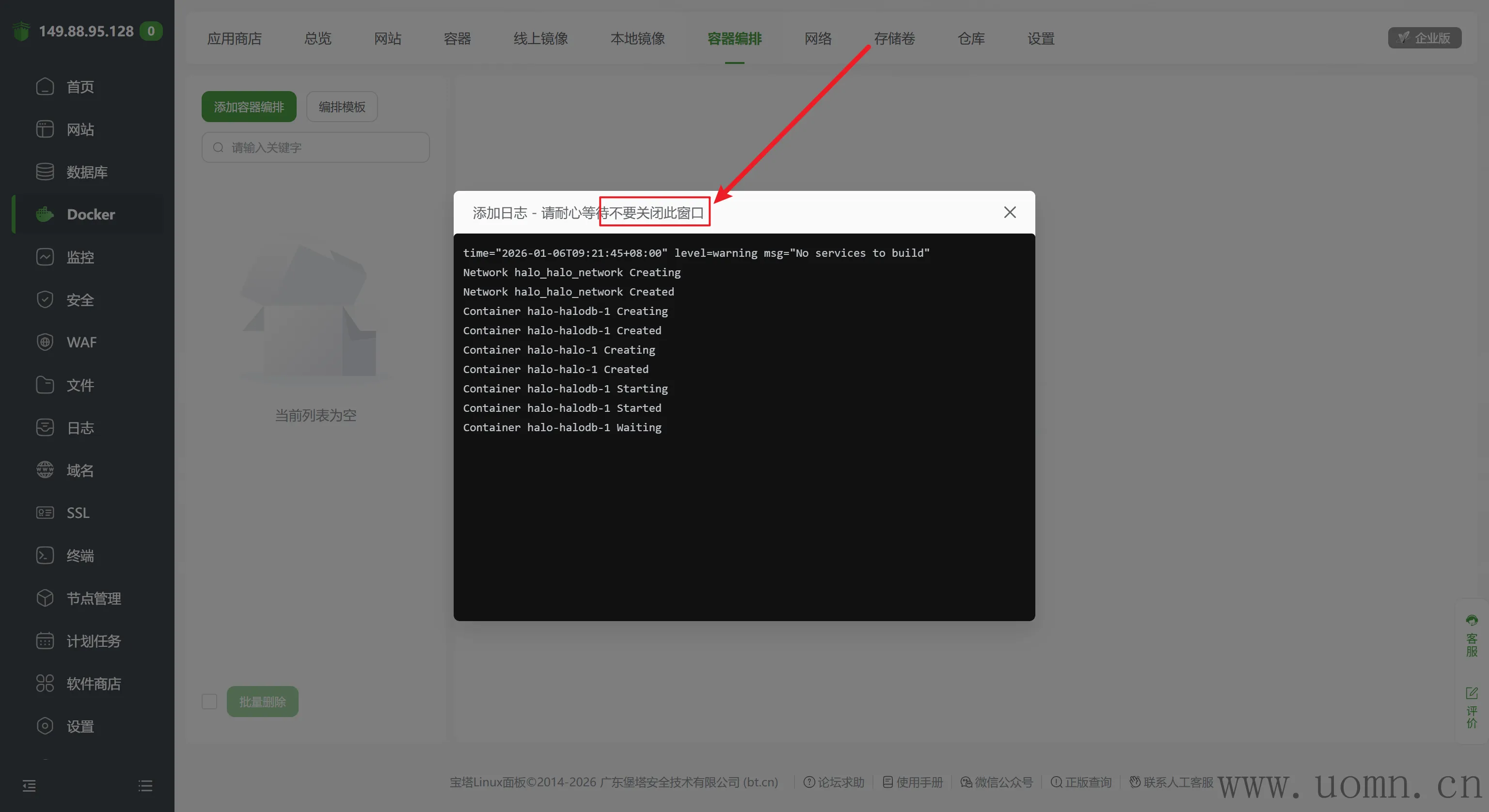
Task: Click the 终端 terminal icon
Action: [45, 555]
